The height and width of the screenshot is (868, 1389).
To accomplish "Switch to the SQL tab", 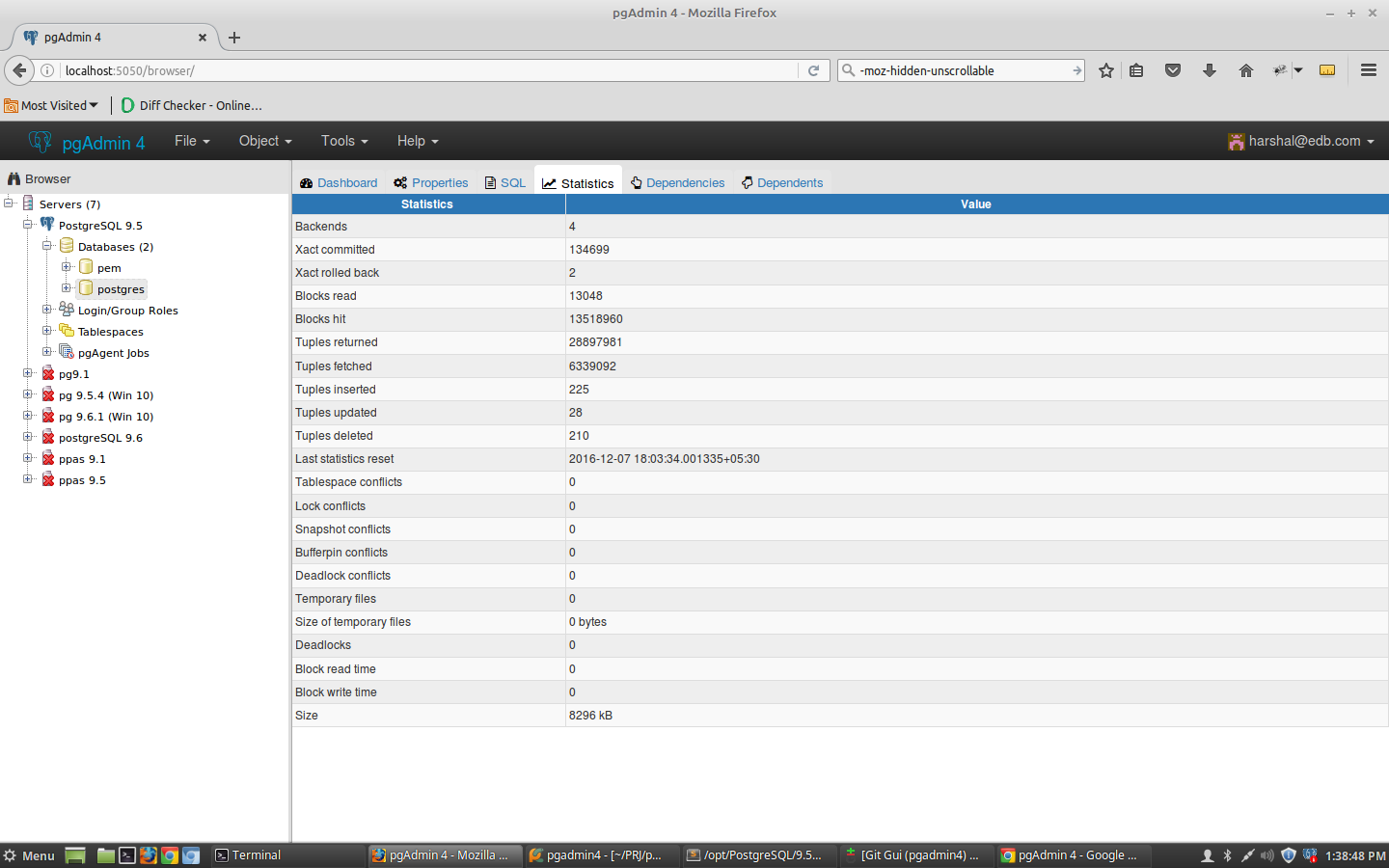I will tap(505, 183).
